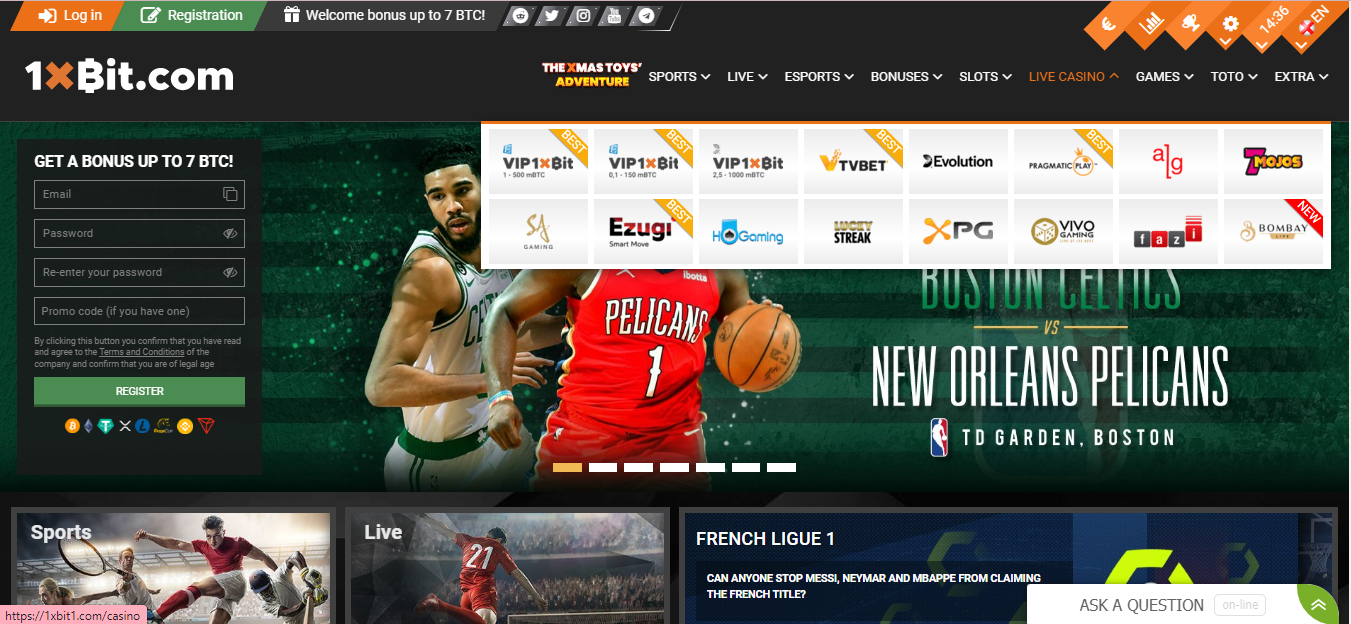This screenshot has width=1351, height=624.
Task: Show password using the Password field eye icon
Action: (x=230, y=234)
